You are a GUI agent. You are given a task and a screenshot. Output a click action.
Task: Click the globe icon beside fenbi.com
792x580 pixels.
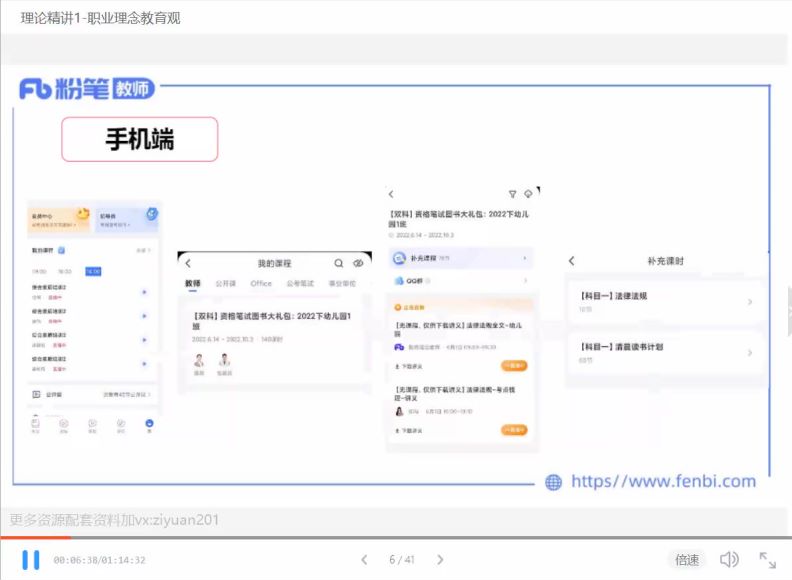coord(554,482)
